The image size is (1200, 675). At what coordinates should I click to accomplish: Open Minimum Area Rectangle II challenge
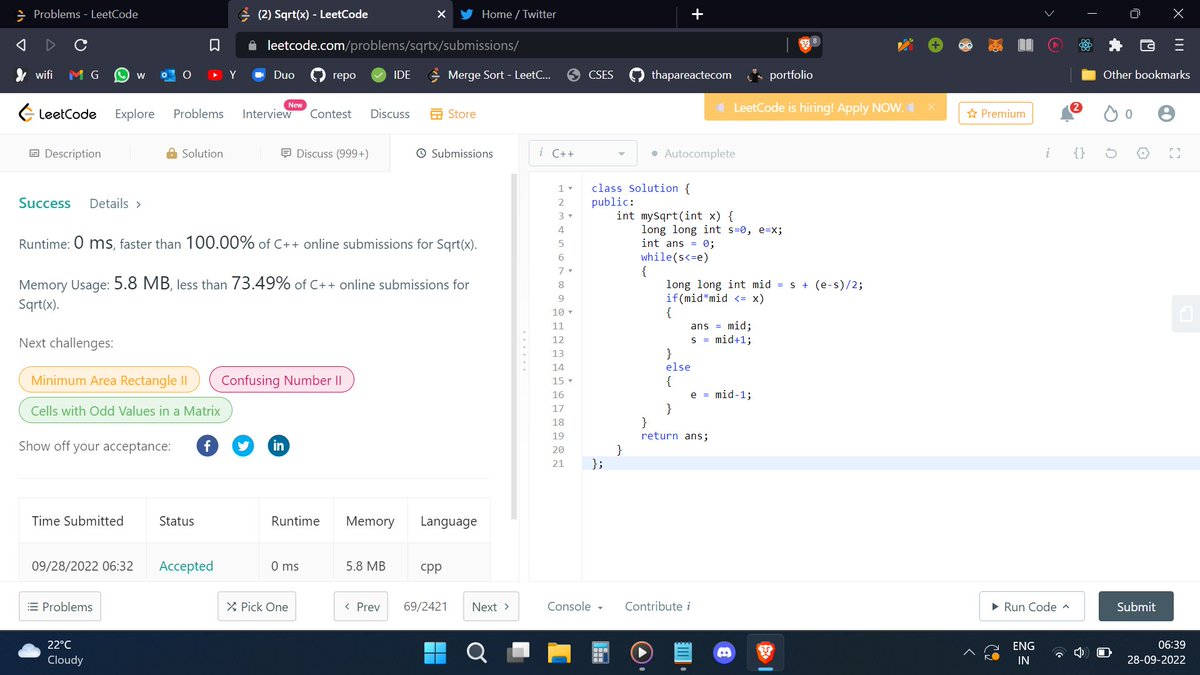[109, 381]
